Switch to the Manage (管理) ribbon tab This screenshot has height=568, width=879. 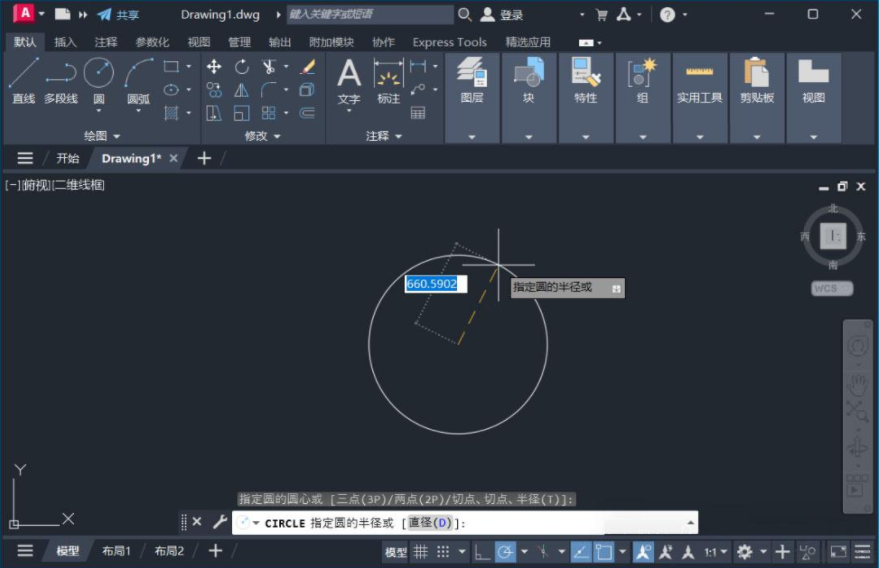(x=239, y=42)
